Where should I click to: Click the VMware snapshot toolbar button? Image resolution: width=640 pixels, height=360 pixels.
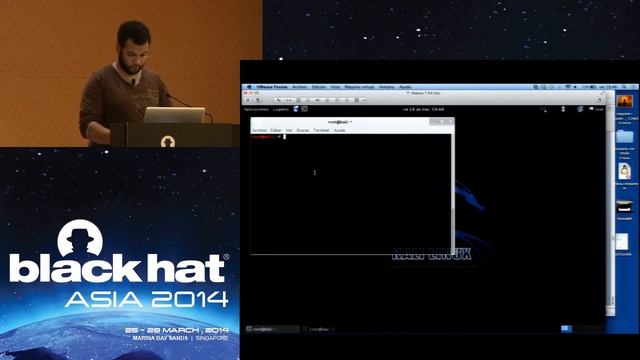coord(258,100)
